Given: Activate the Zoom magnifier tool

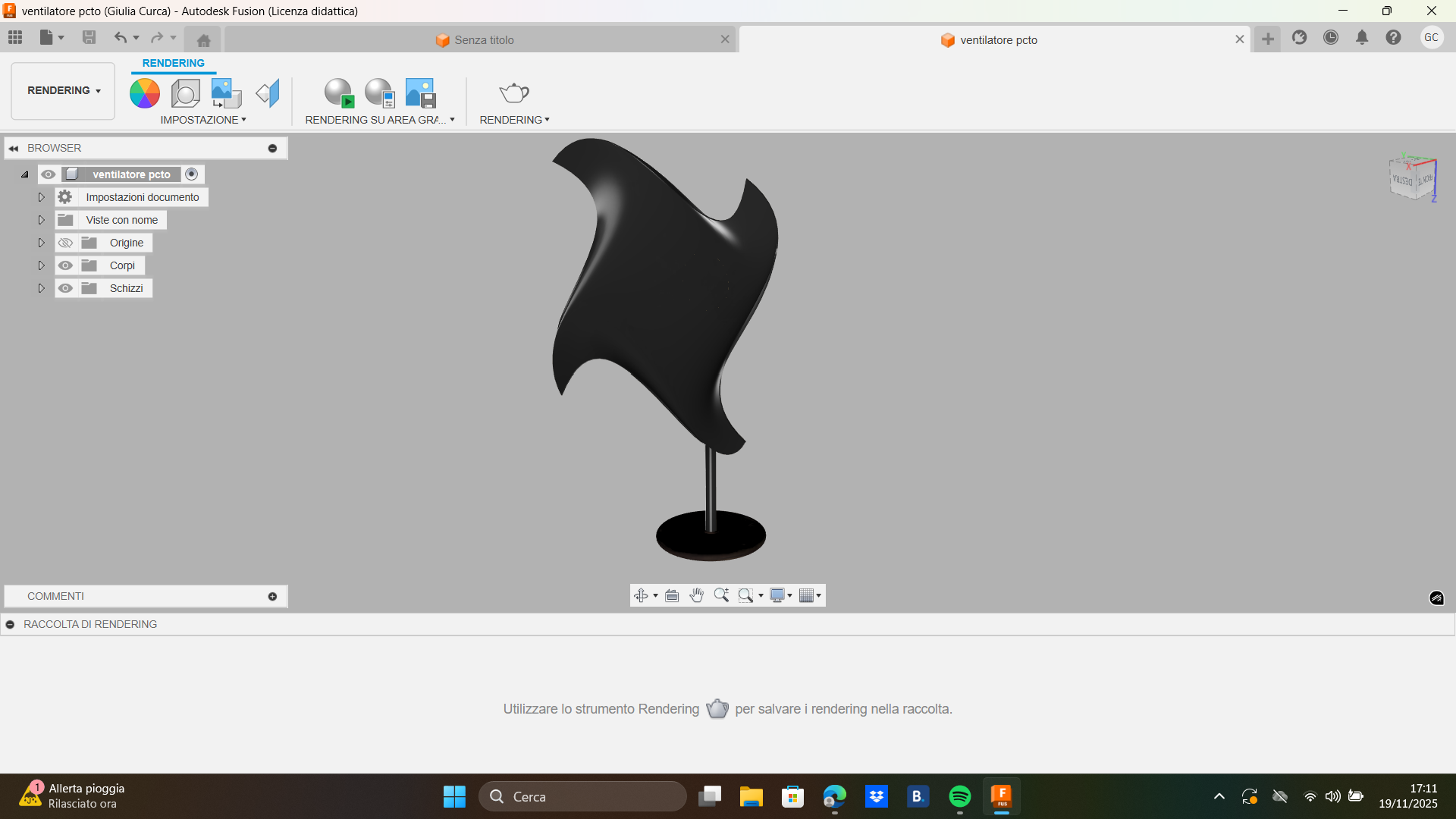Looking at the screenshot, I should [x=721, y=595].
